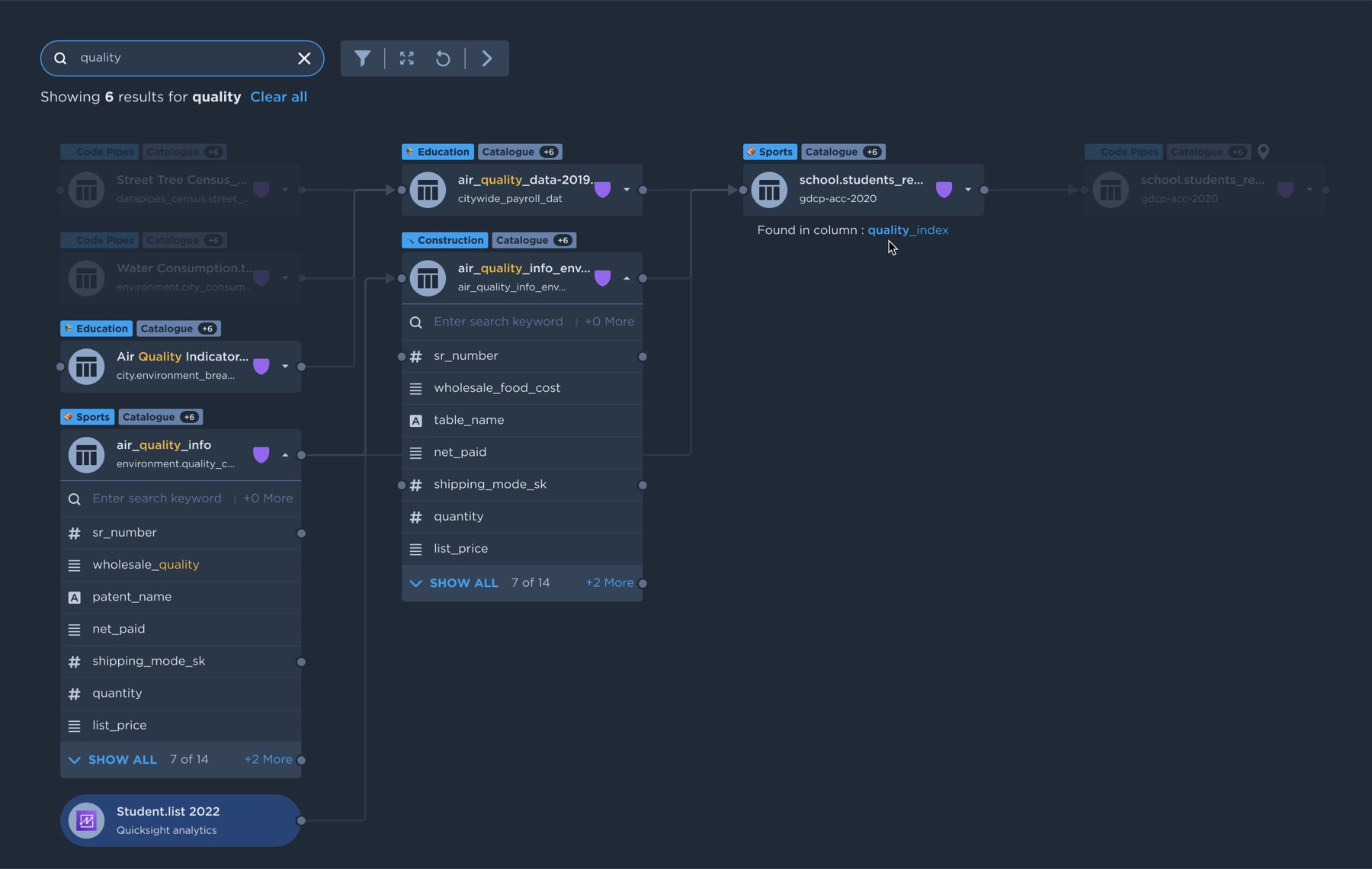Click SHOW ALL in air_quality_info_env column list

[463, 583]
